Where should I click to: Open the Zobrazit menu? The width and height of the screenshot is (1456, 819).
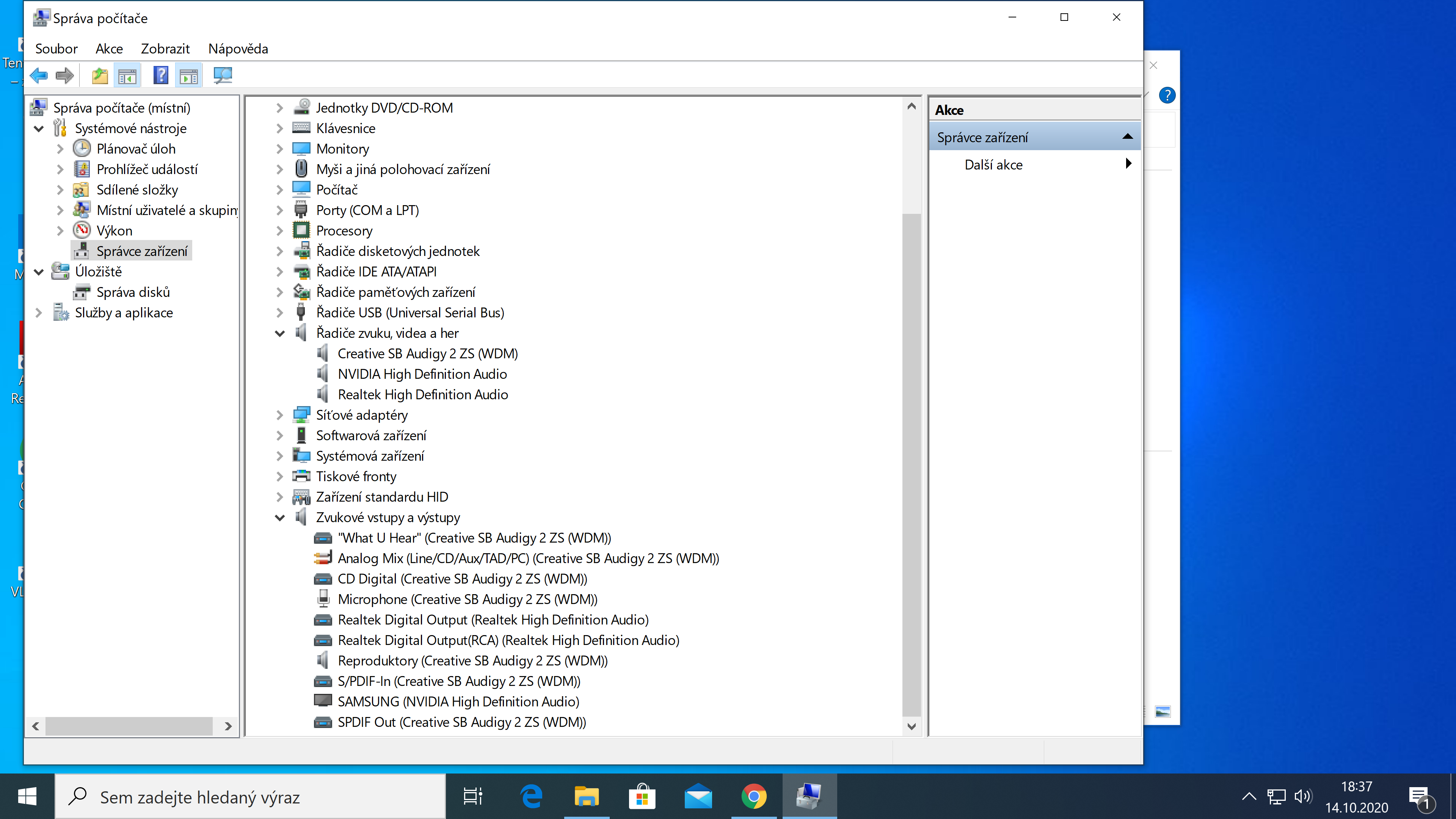165,49
